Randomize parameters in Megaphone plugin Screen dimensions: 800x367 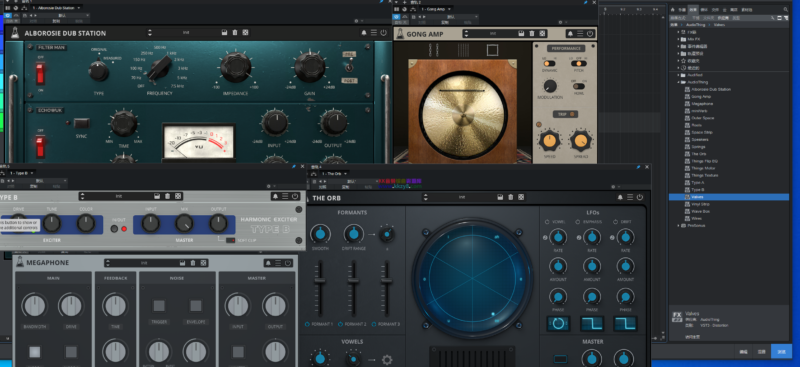point(204,263)
